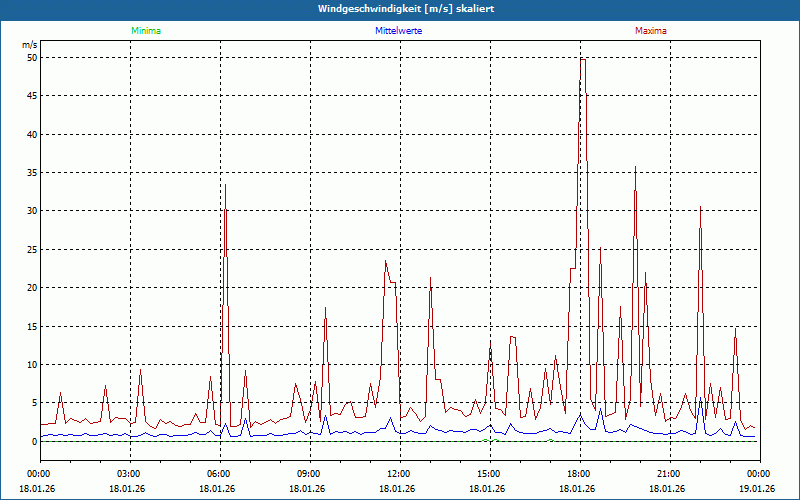Image resolution: width=800 pixels, height=500 pixels.
Task: Click the m/s unit label on y-axis
Action: coord(30,45)
